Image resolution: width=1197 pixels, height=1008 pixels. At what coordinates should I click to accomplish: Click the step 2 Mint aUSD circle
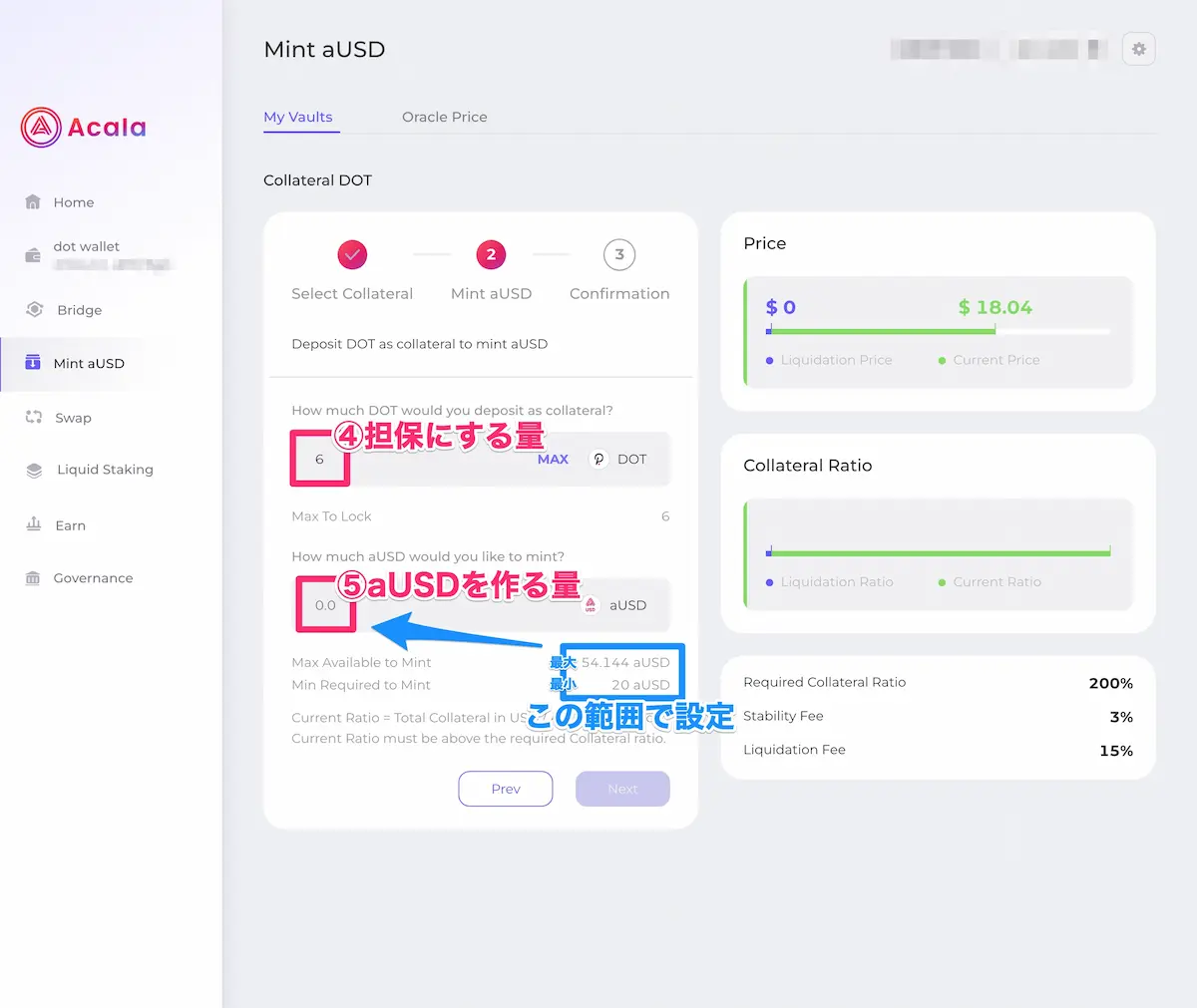tap(491, 255)
